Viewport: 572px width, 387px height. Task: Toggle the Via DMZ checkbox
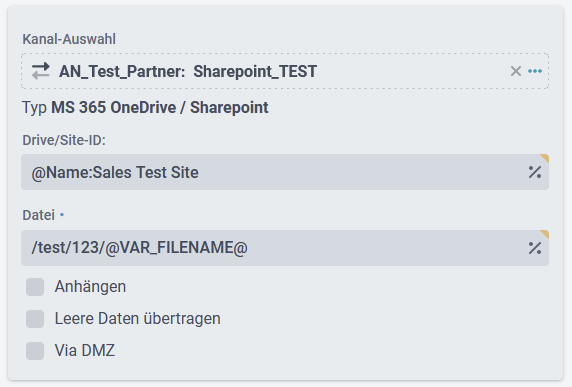[x=35, y=351]
